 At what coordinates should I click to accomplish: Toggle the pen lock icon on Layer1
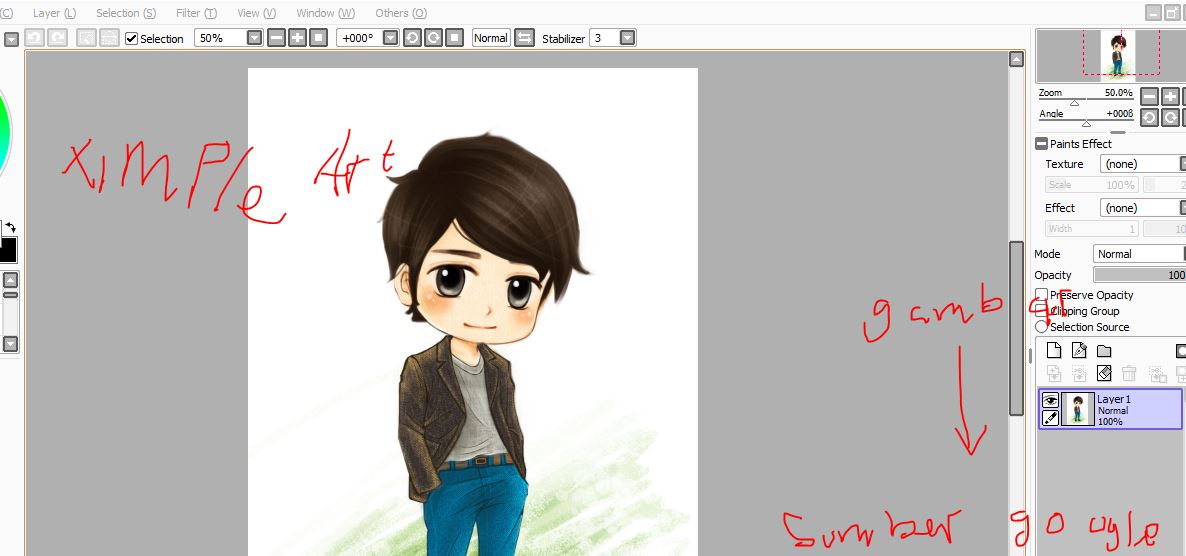tap(1050, 417)
